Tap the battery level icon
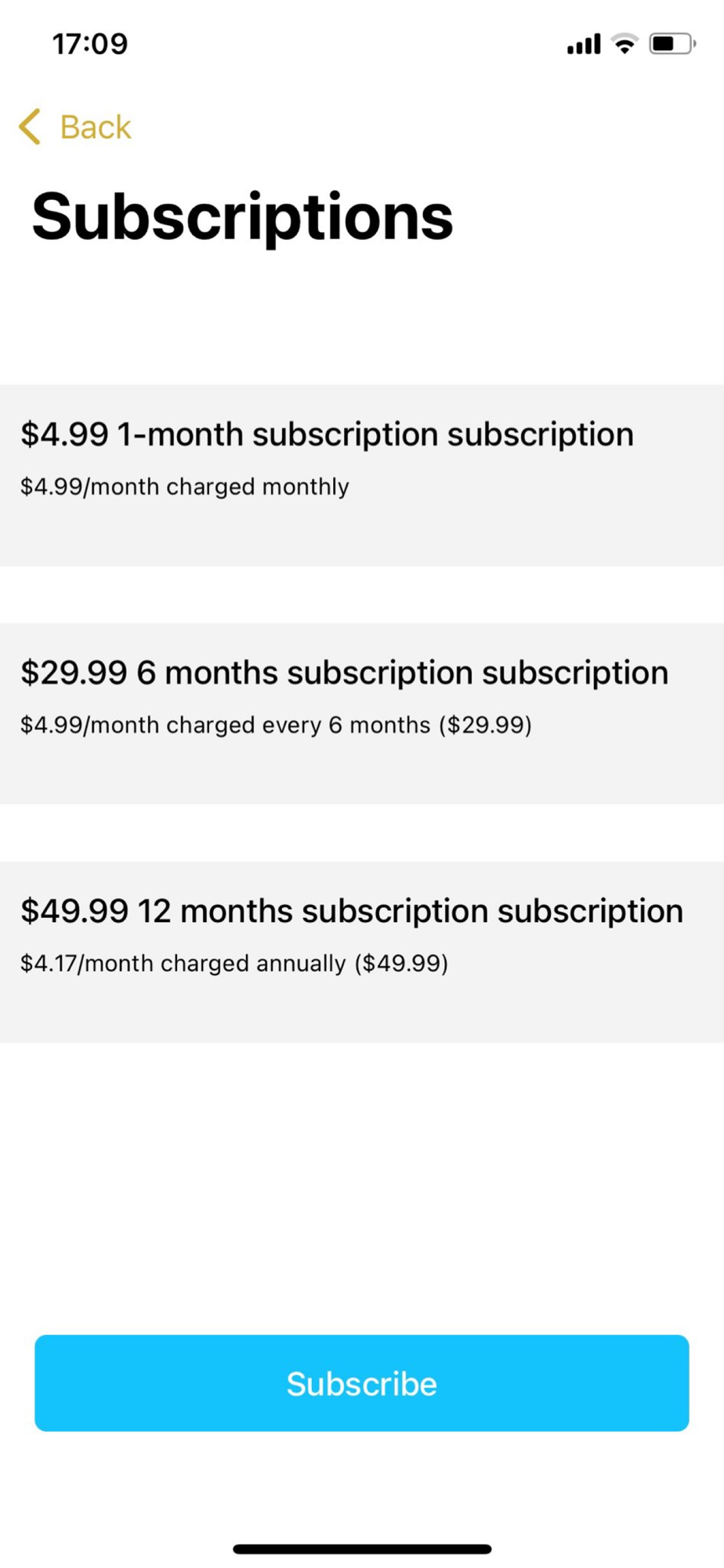Viewport: 724px width, 1568px height. (672, 44)
